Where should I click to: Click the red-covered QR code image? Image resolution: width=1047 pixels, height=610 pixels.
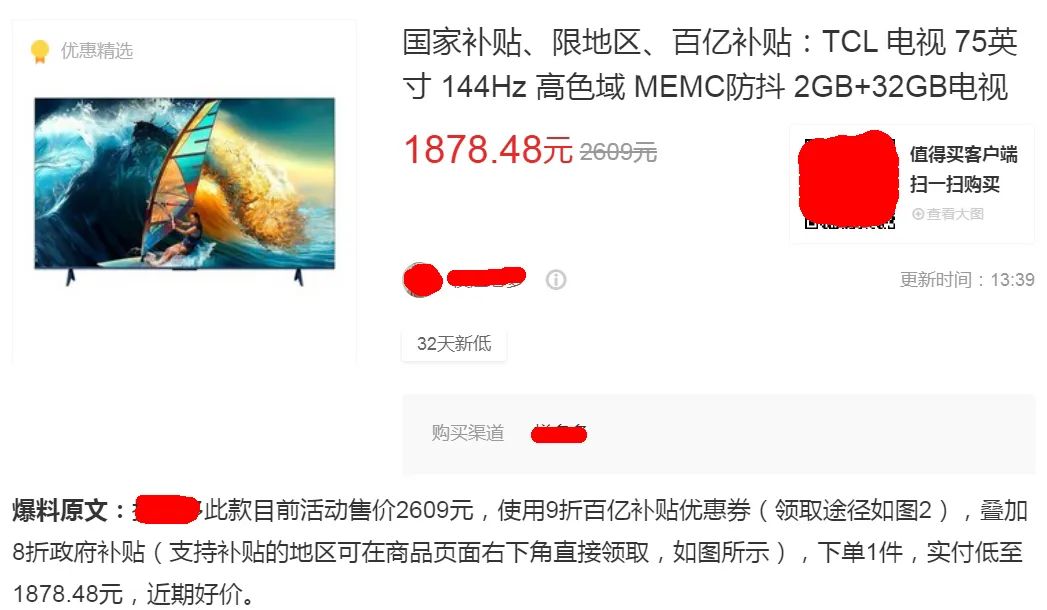(x=849, y=180)
